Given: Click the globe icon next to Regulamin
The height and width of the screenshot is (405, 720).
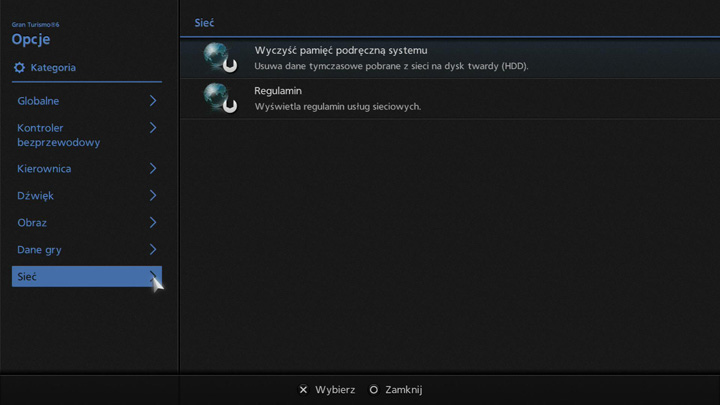Looking at the screenshot, I should coord(219,97).
